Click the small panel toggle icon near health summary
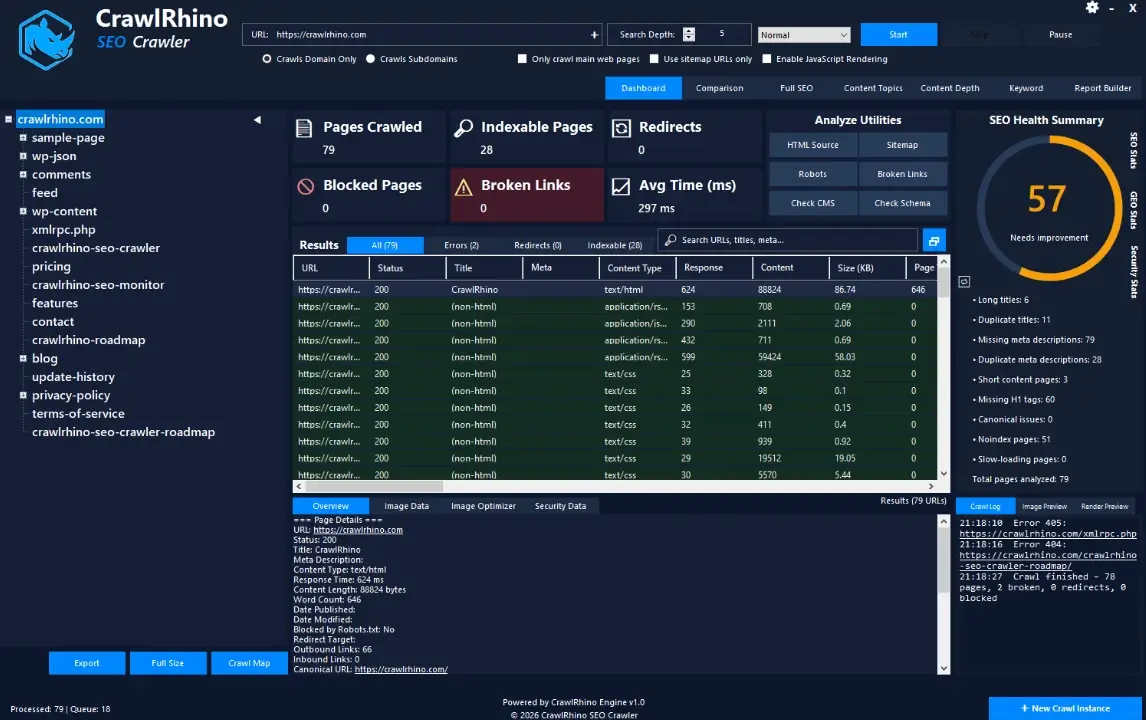1146x720 pixels. tap(964, 281)
